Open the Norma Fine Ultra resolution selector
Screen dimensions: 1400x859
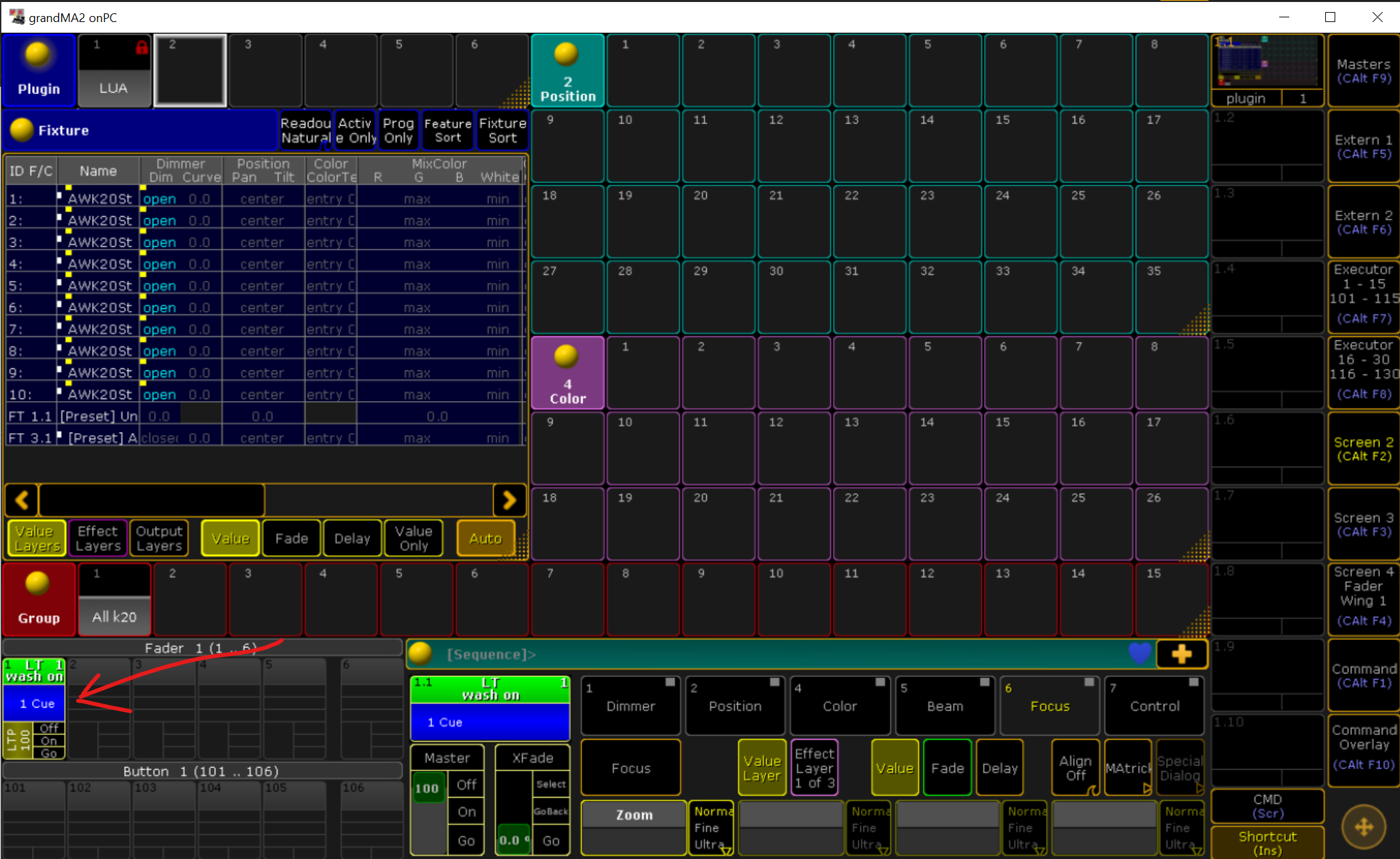coord(711,828)
